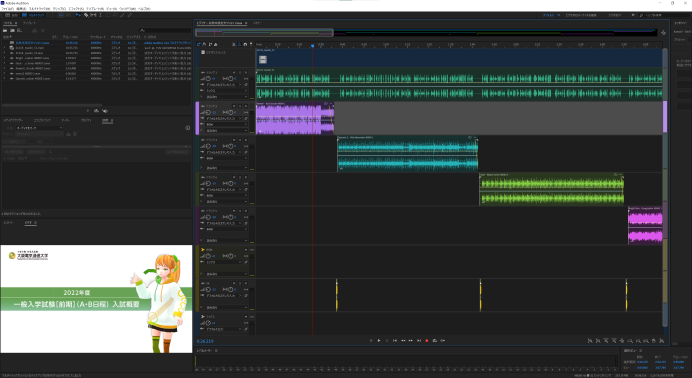Switch to the Favorites tab beside Files
The image size is (692, 378).
click(x=29, y=23)
